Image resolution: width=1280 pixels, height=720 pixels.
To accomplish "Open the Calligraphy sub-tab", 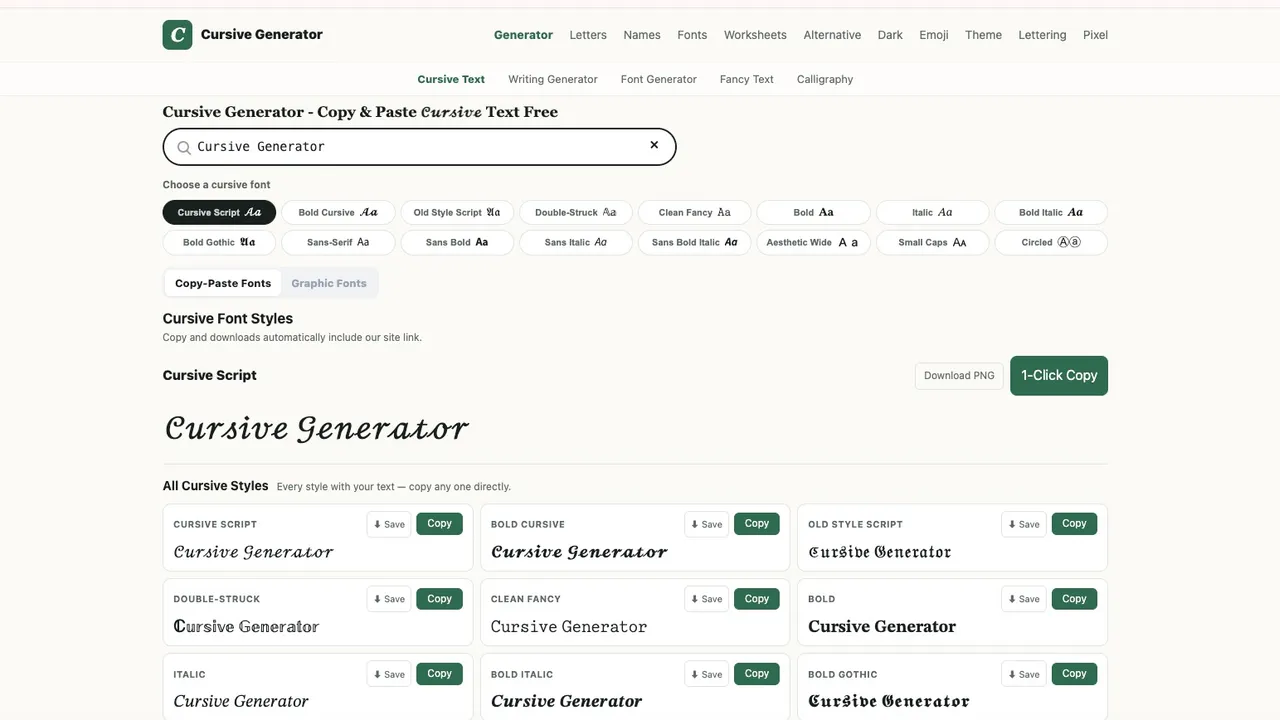I will click(825, 79).
